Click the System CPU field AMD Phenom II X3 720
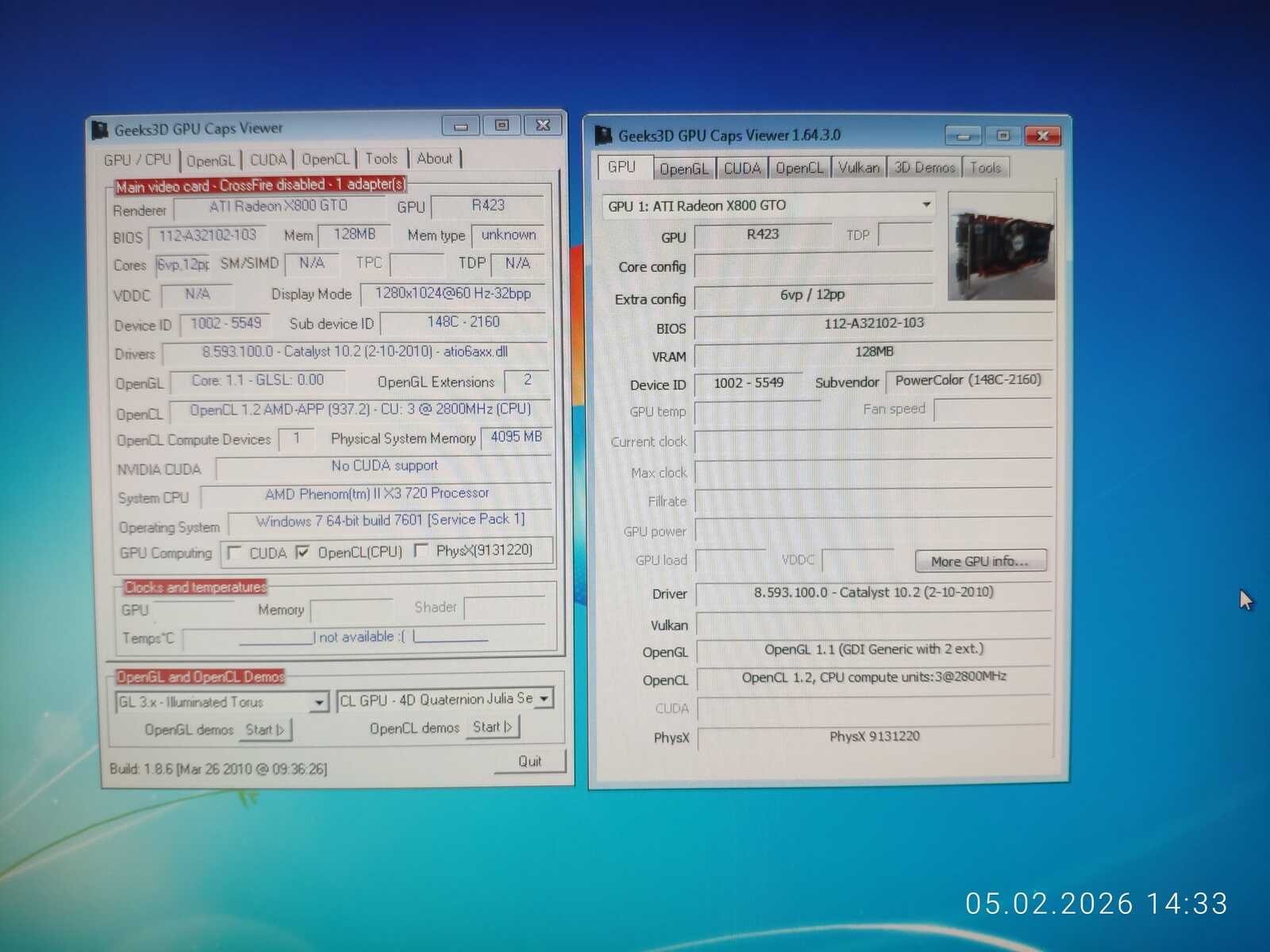The image size is (1270, 952). (376, 494)
